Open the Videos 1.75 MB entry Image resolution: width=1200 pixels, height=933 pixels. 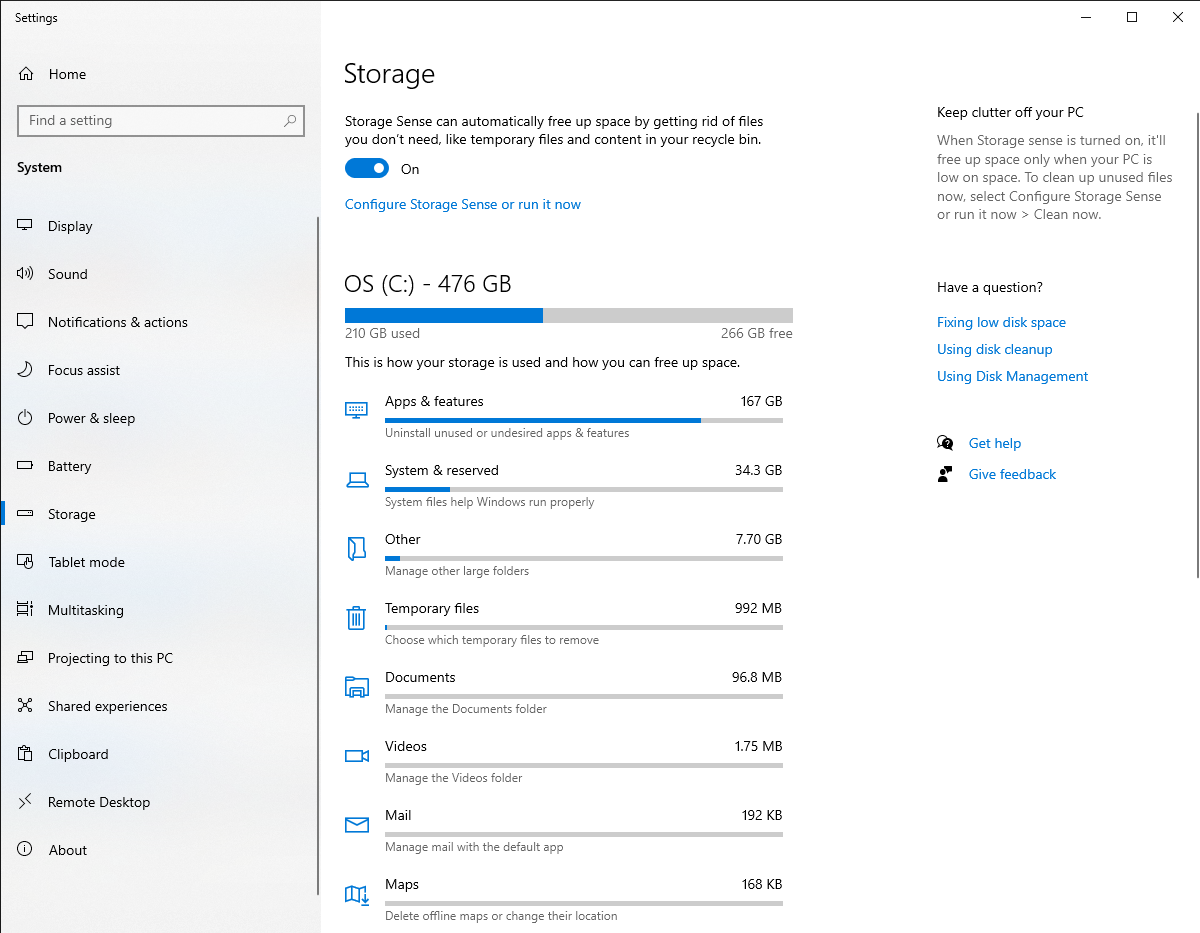click(x=564, y=762)
